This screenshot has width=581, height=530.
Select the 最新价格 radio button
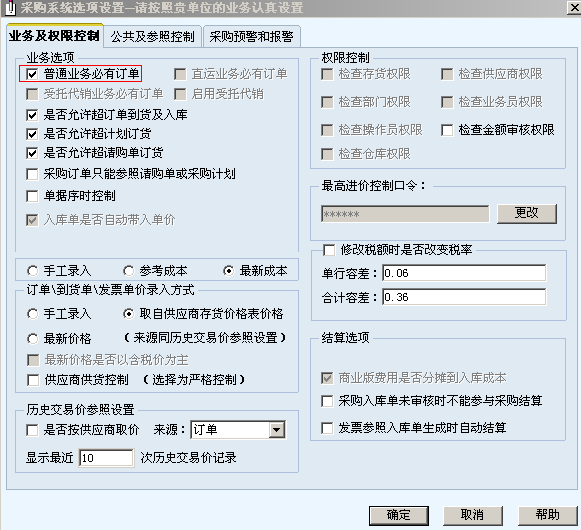33,338
